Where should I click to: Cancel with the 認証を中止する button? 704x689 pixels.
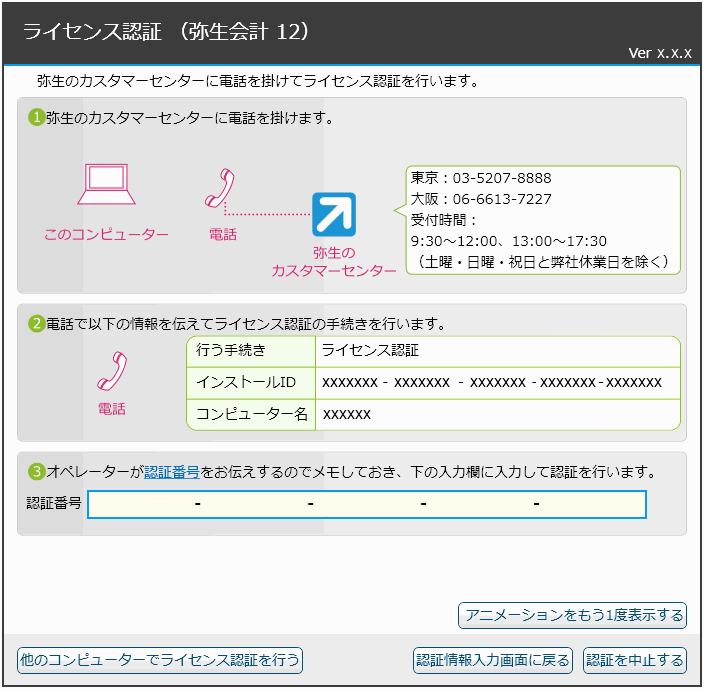(x=634, y=660)
